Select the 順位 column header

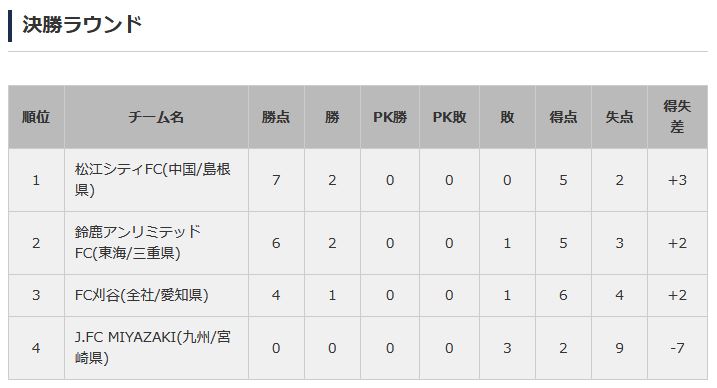click(36, 117)
